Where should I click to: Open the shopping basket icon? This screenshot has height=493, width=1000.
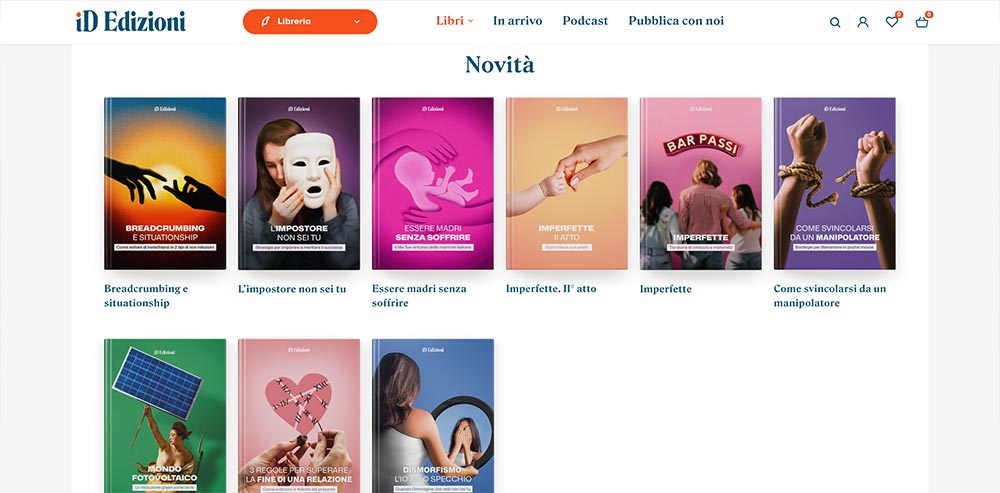point(922,22)
